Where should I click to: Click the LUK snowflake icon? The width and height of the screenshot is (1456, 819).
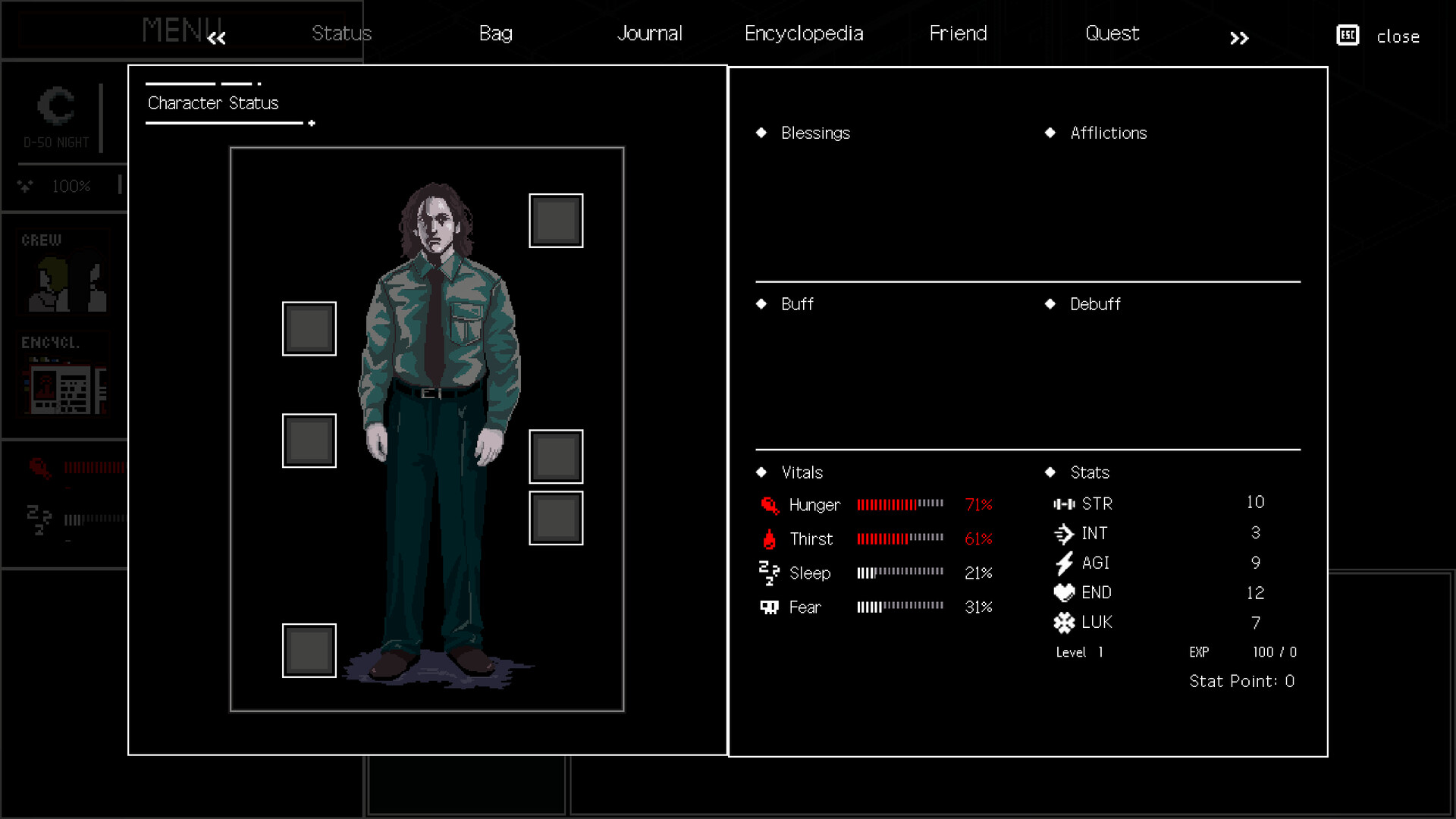coord(1062,622)
